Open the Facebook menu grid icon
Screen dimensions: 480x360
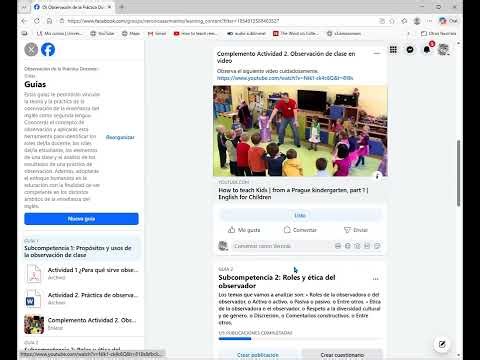393,50
